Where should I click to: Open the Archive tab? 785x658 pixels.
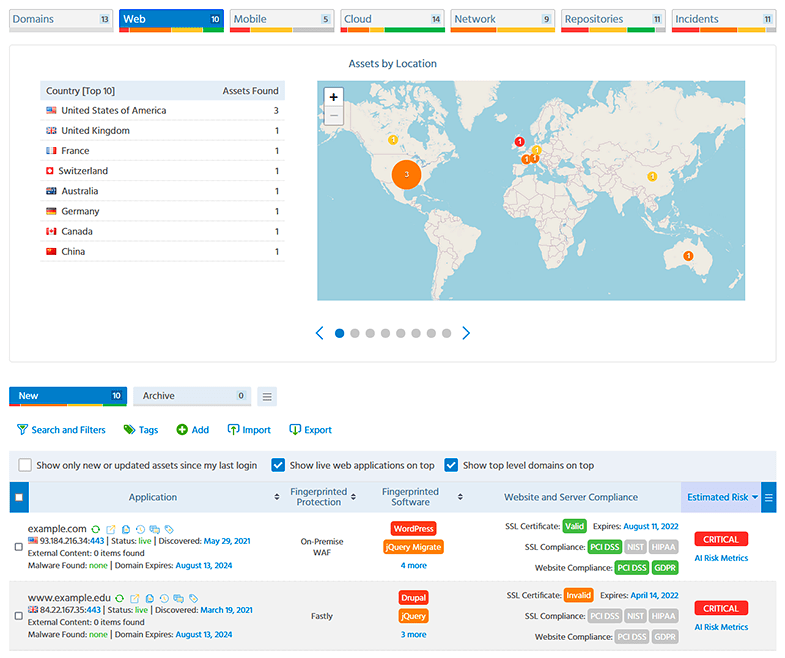(x=191, y=396)
